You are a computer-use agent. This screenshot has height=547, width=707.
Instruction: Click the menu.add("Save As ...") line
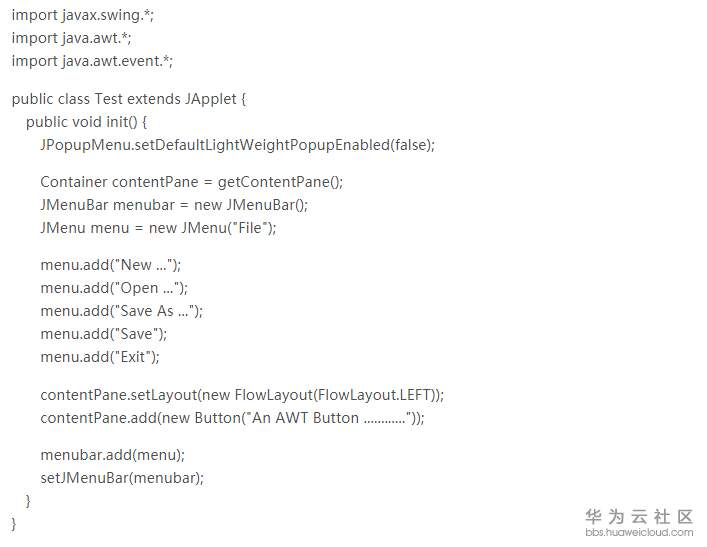(x=121, y=311)
